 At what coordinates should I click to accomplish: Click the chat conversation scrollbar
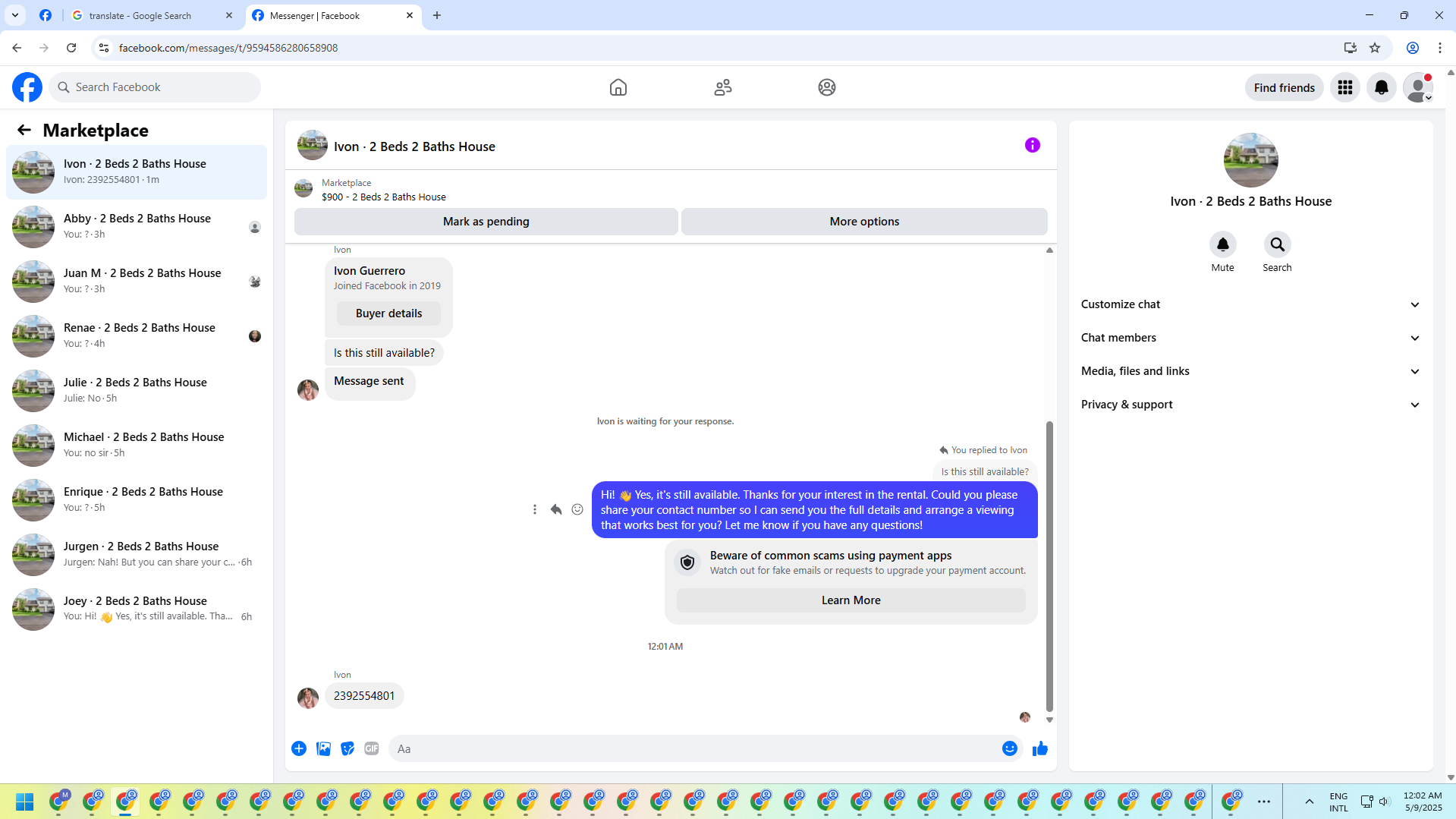pyautogui.click(x=1049, y=566)
